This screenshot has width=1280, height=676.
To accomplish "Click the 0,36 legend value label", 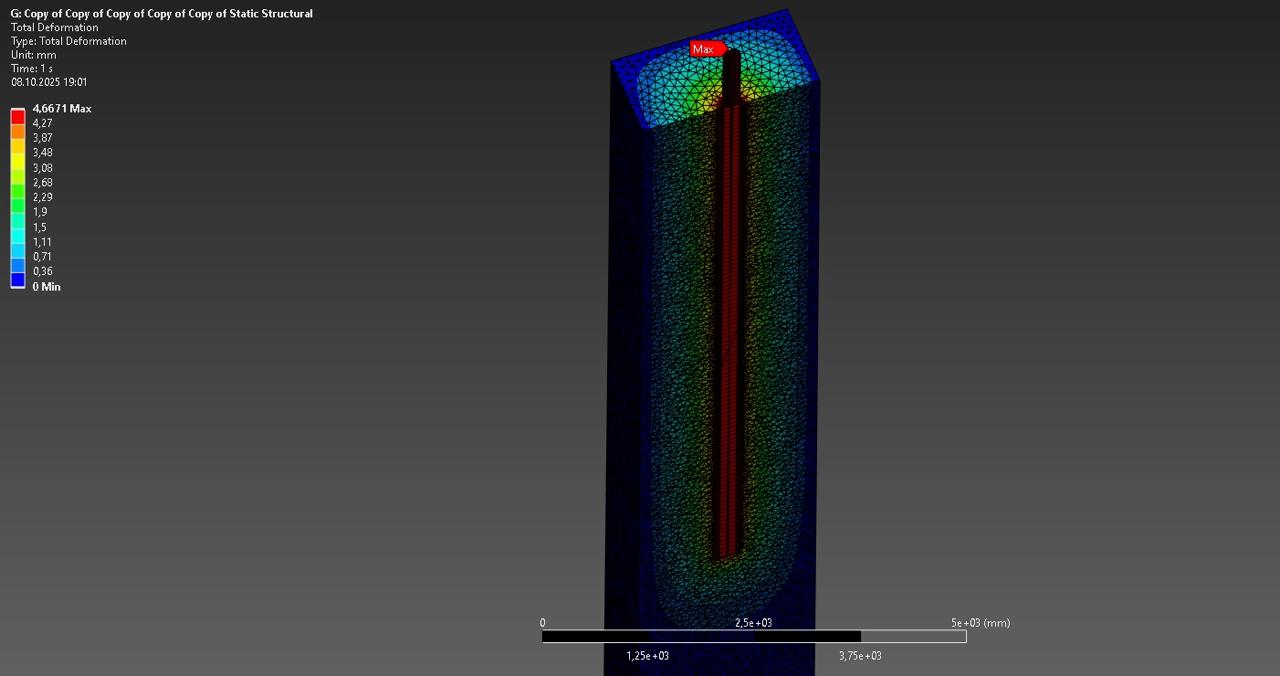I will point(42,271).
